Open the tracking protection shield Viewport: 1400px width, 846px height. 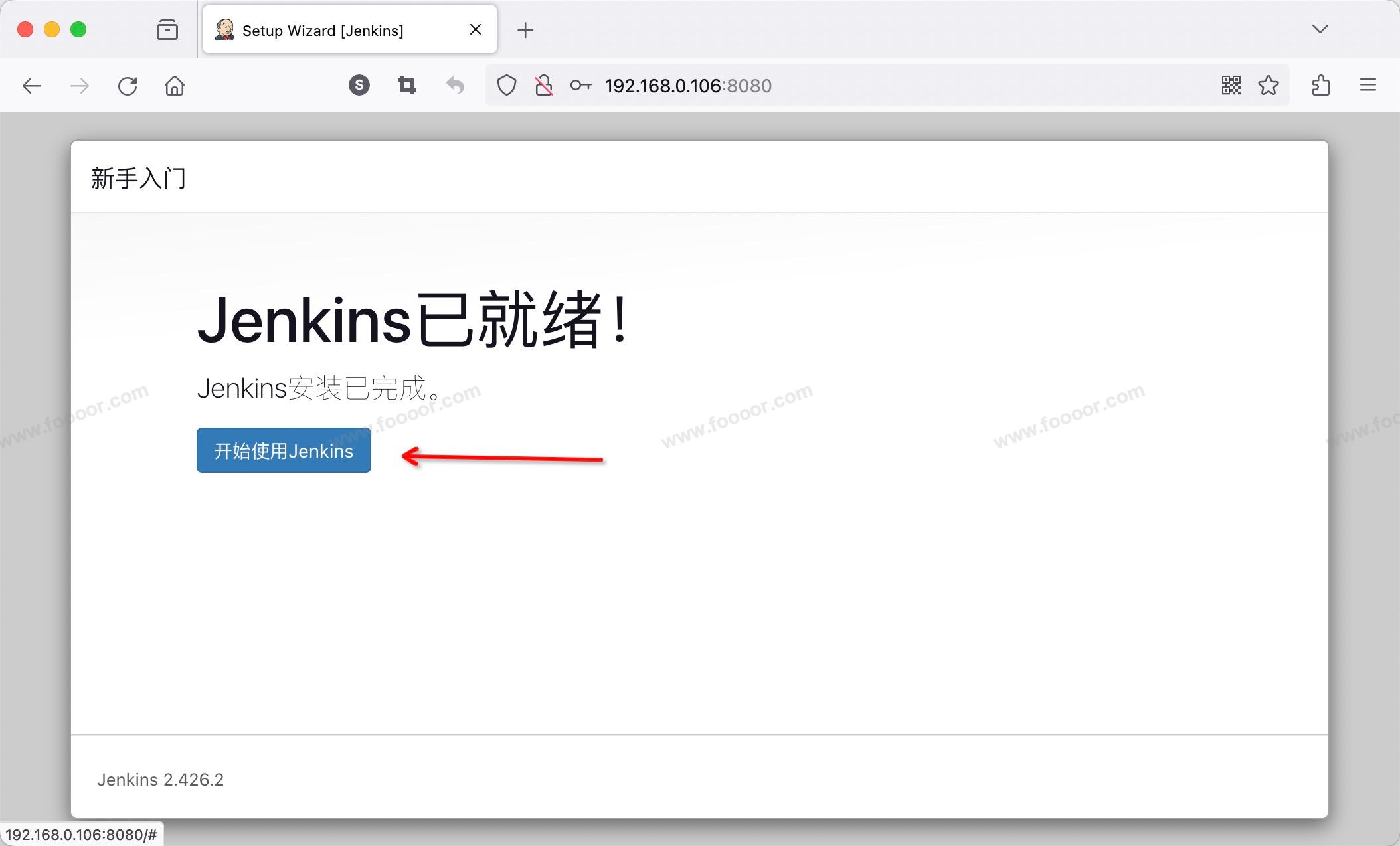pos(507,86)
